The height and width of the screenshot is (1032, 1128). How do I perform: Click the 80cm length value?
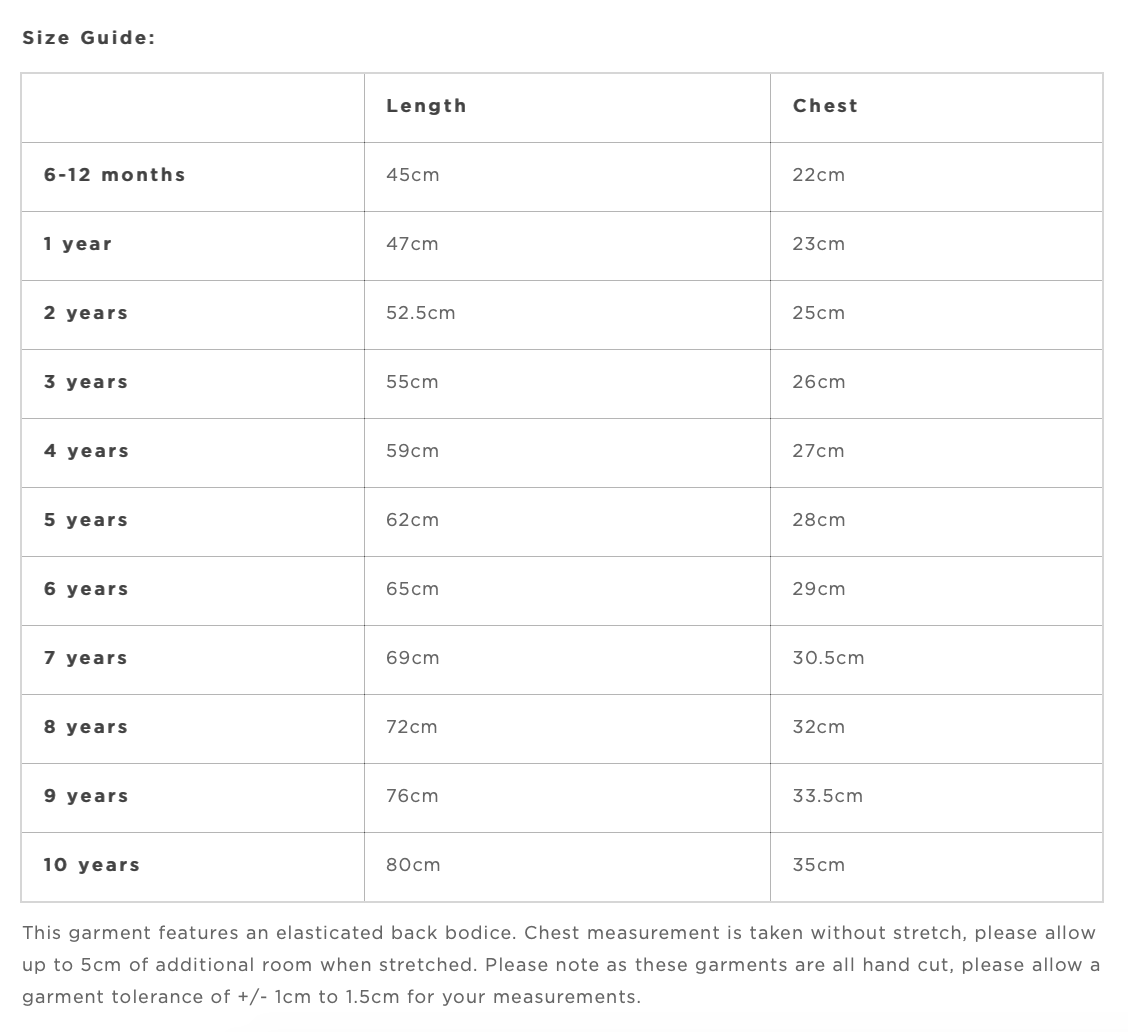coord(413,865)
